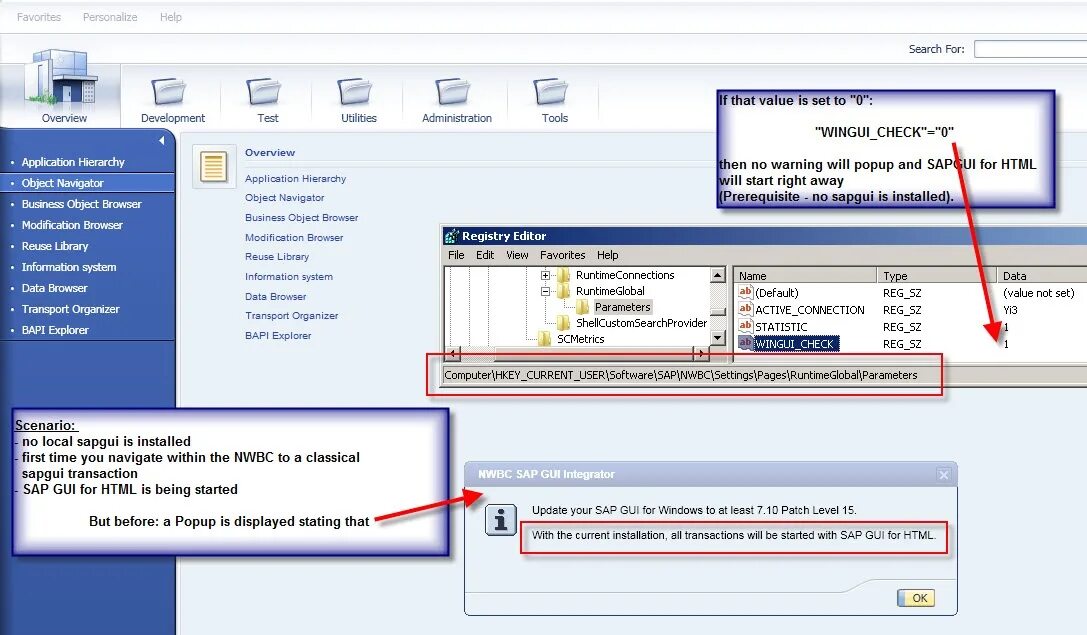This screenshot has height=635, width=1087.
Task: Expand the RuntimeConnections tree node
Action: (x=544, y=275)
